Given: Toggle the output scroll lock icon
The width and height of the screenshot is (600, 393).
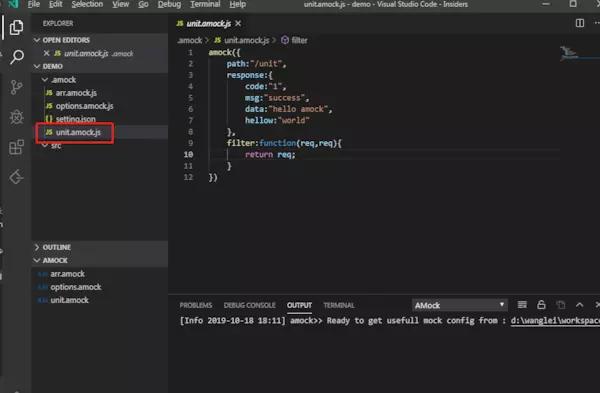Looking at the screenshot, I should click(541, 305).
